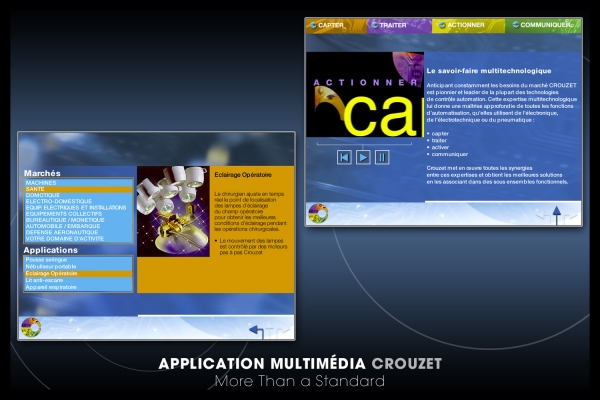
Task: Open the TRAITER tab
Action: point(393,25)
